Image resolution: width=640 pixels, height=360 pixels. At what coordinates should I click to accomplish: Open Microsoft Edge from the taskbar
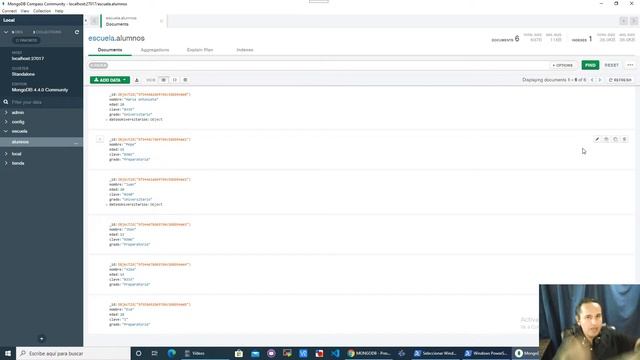(171, 353)
